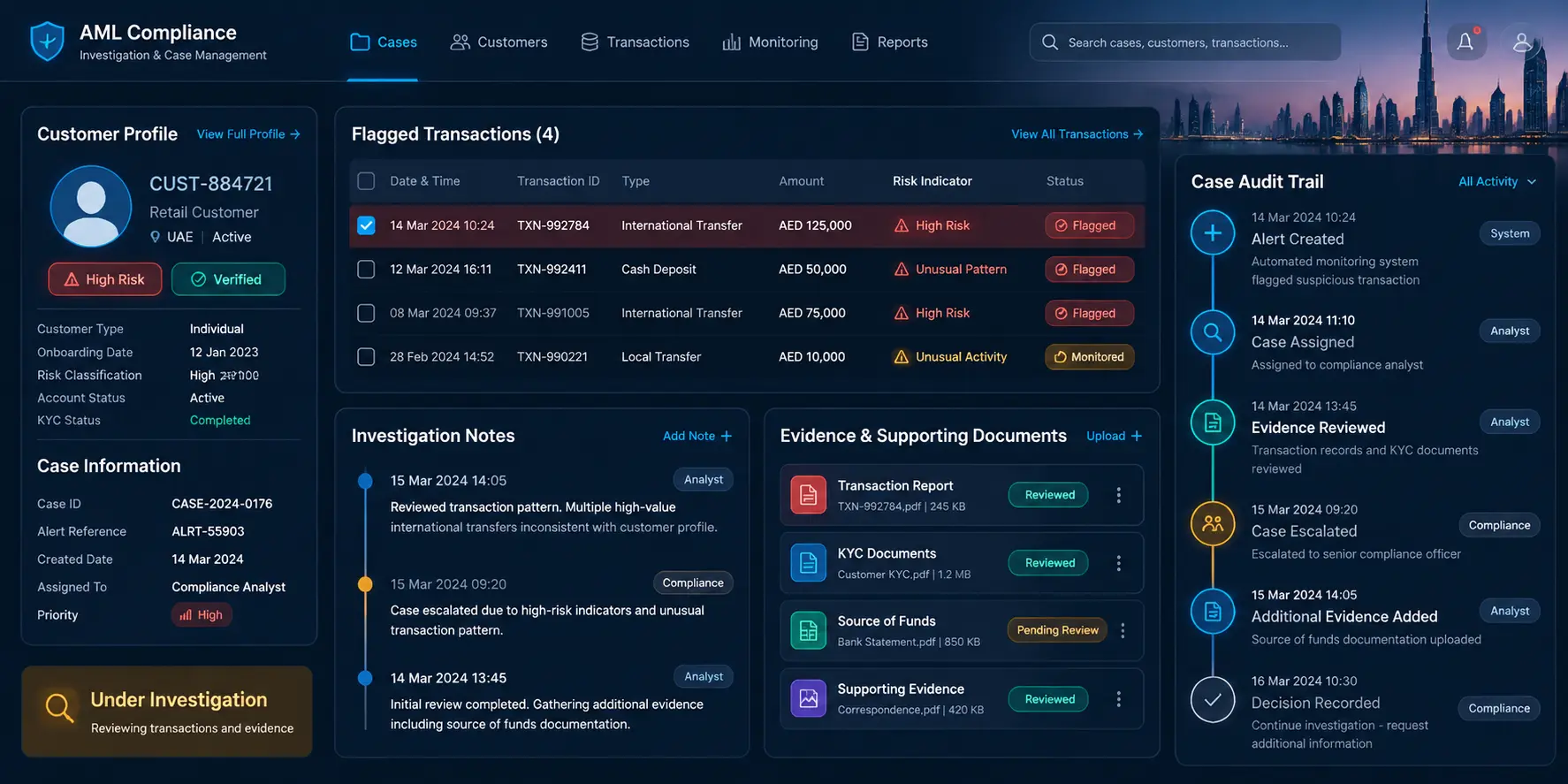This screenshot has height=784, width=1568.
Task: Click Upload documents button
Action: pyautogui.click(x=1114, y=436)
